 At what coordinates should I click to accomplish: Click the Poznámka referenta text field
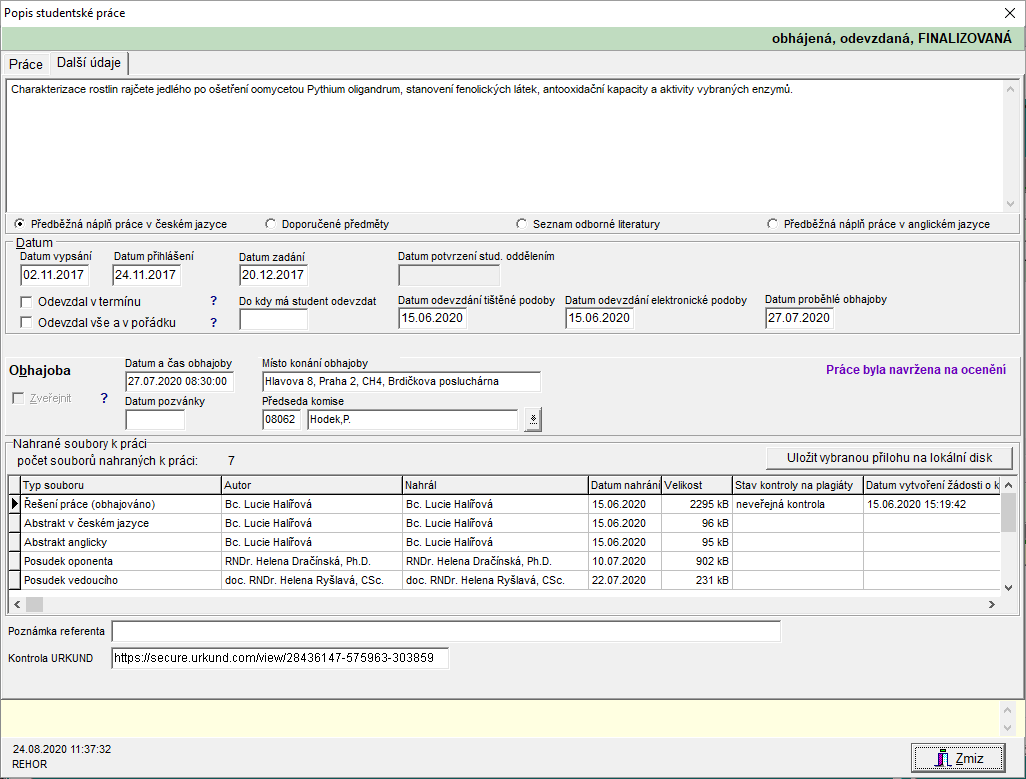pyautogui.click(x=445, y=631)
